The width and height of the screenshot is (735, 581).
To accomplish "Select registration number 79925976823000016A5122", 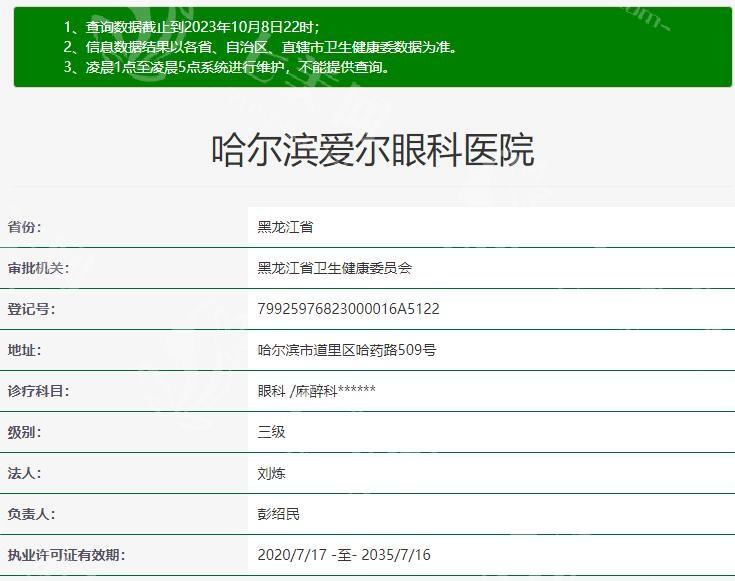I will point(348,309).
